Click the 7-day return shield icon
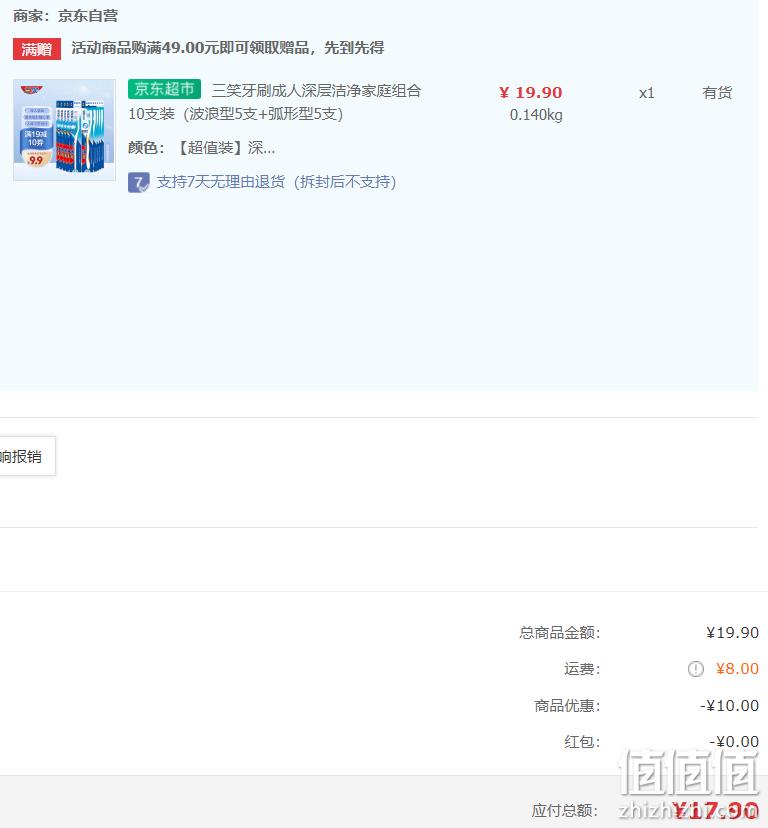 (x=138, y=183)
